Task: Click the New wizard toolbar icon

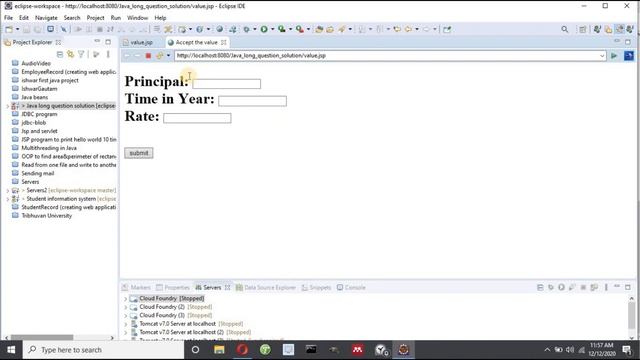Action: 9,29
